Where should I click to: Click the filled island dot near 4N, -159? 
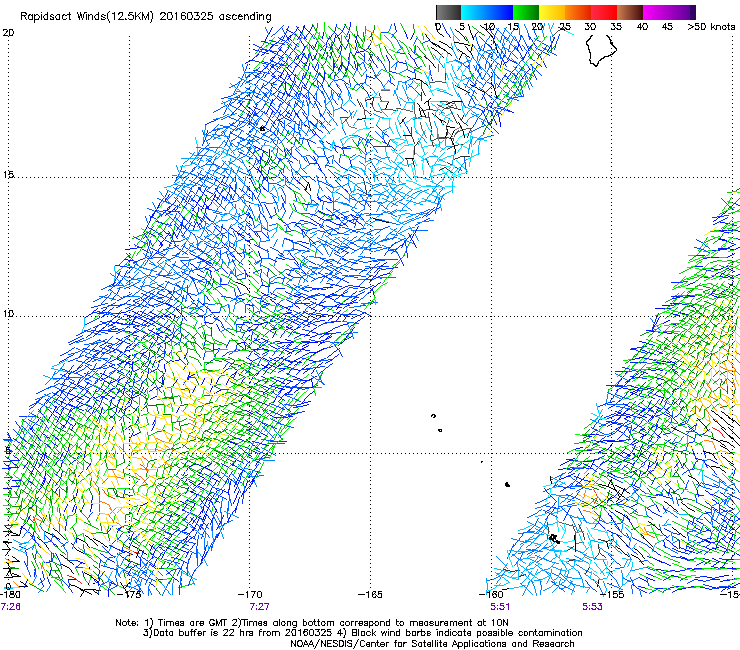pos(507,484)
